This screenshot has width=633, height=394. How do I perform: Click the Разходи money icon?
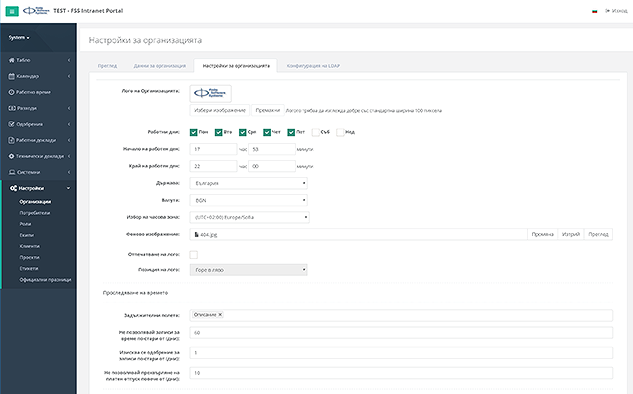point(11,108)
